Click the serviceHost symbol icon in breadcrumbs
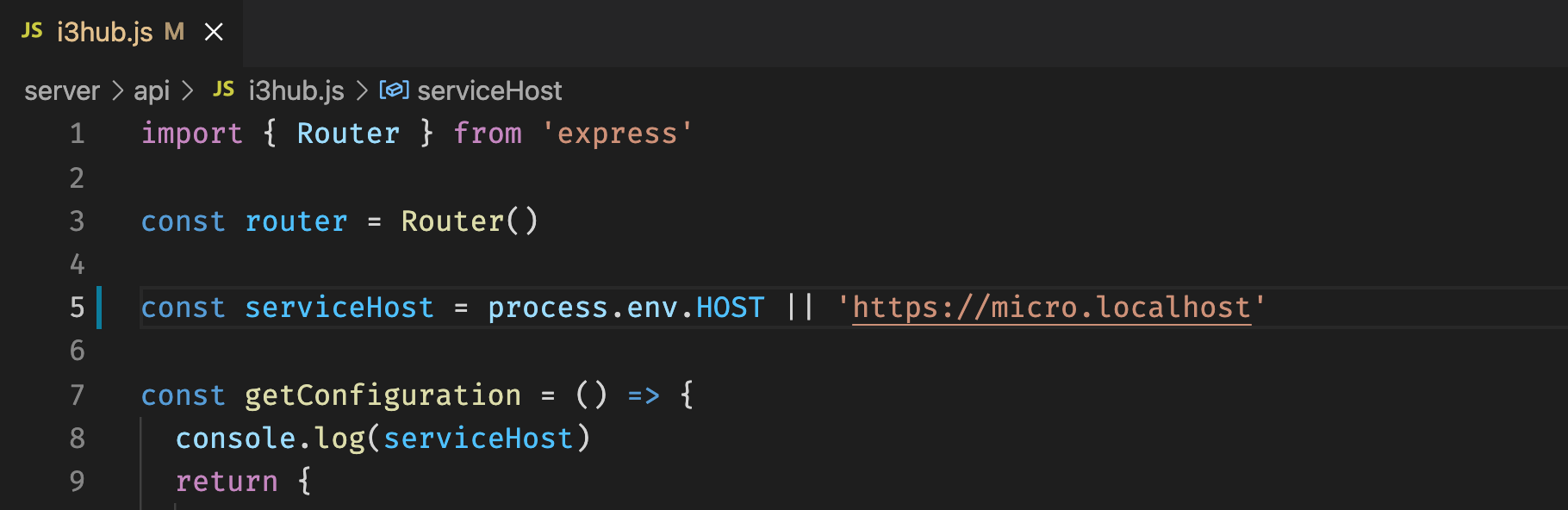 pos(394,90)
